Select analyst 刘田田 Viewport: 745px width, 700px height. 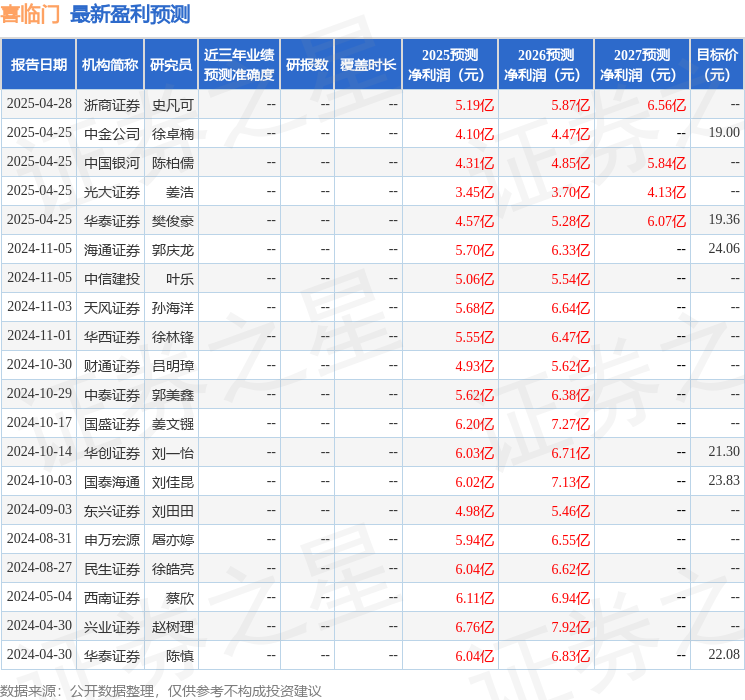pyautogui.click(x=173, y=511)
